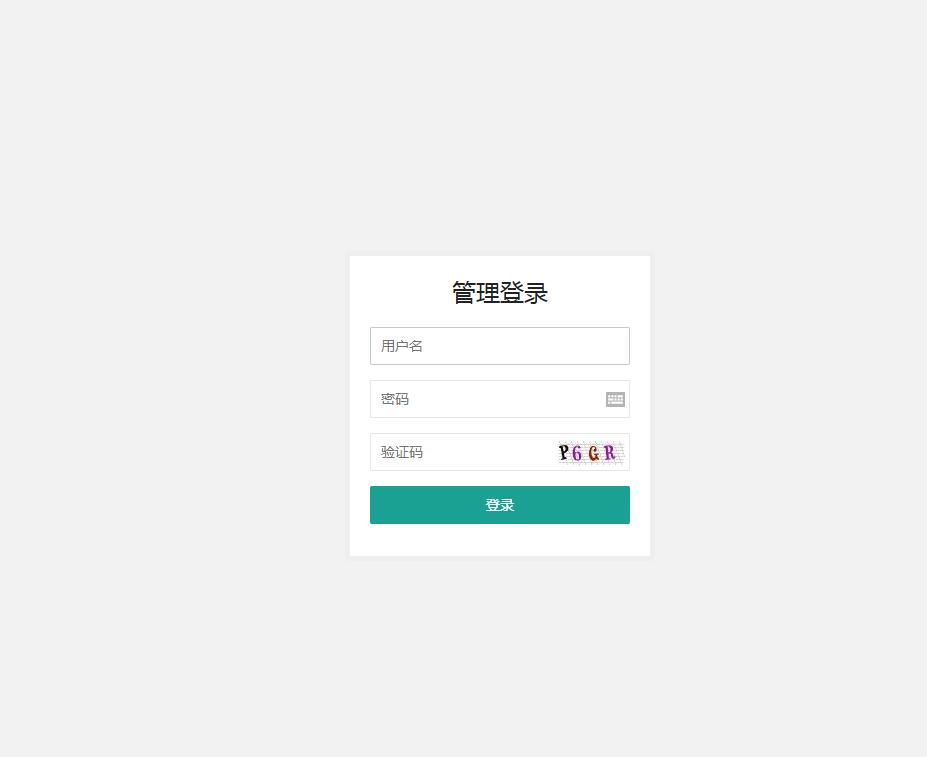This screenshot has width=927, height=757.
Task: Focus the 密码 password input field
Action: (500, 399)
